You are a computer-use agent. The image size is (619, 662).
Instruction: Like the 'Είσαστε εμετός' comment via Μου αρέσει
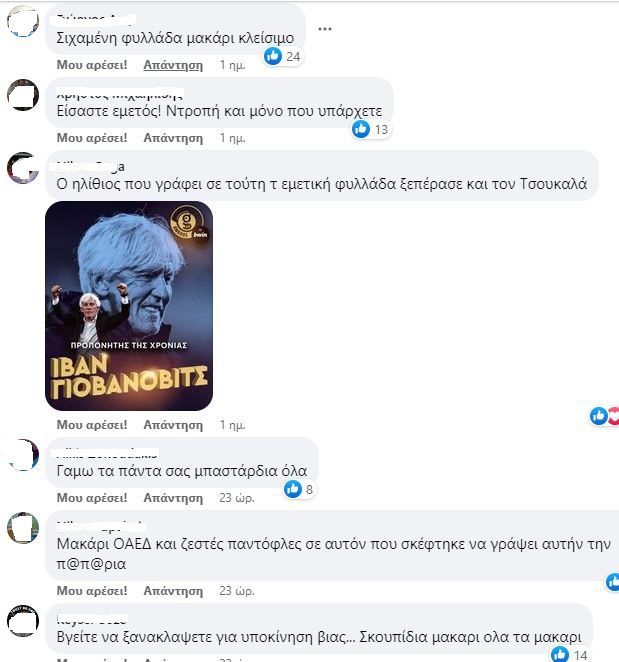point(92,138)
